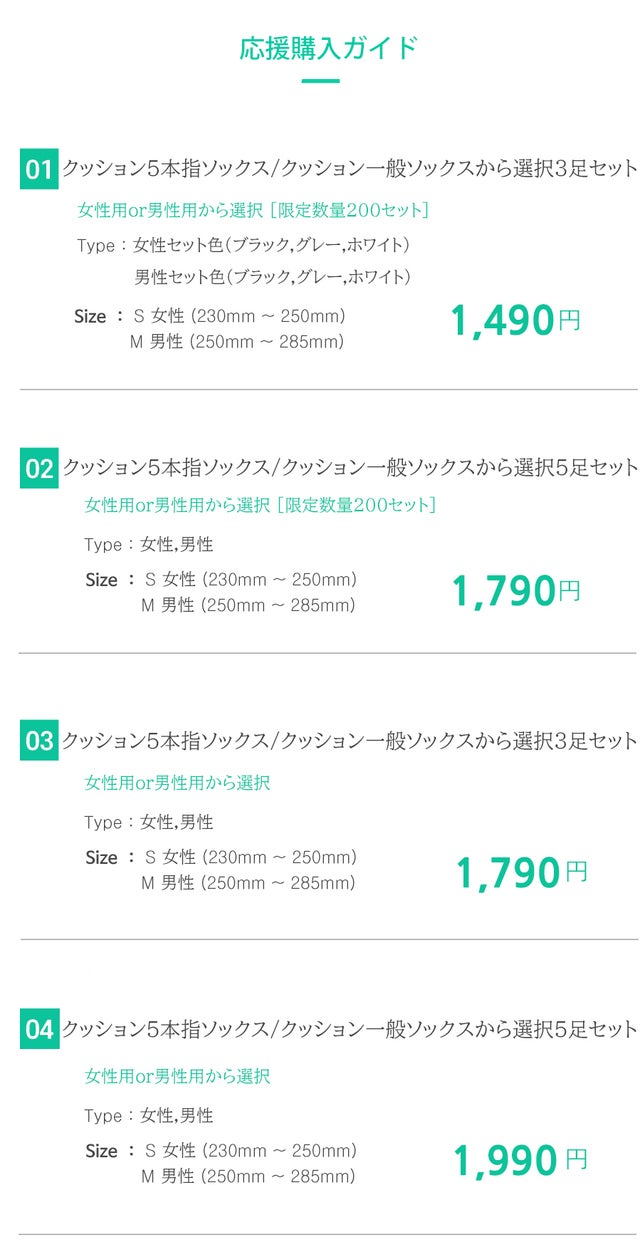
Task: Select the 1,490円 price
Action: (x=515, y=321)
